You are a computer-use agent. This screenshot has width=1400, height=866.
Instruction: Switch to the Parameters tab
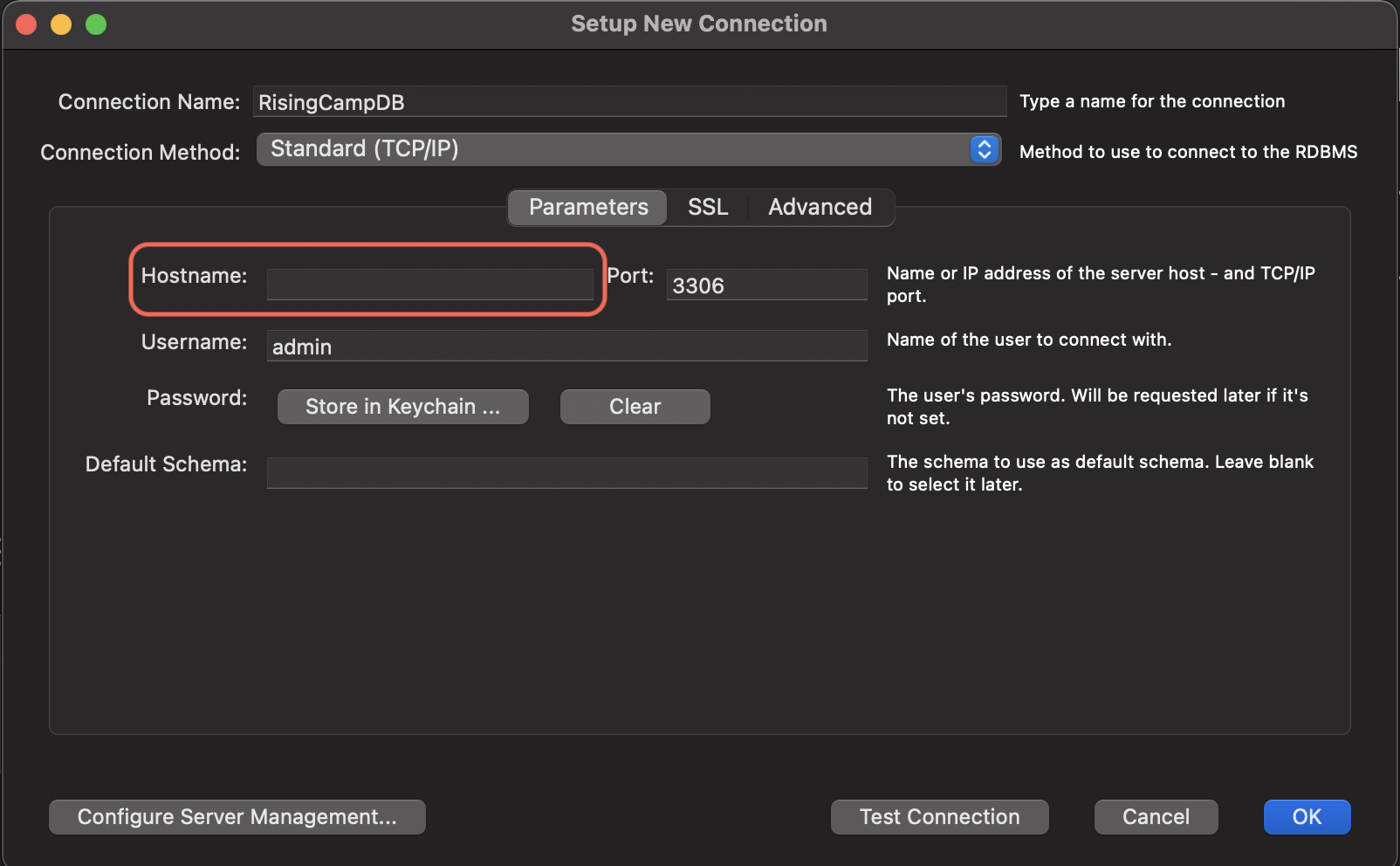(x=588, y=208)
